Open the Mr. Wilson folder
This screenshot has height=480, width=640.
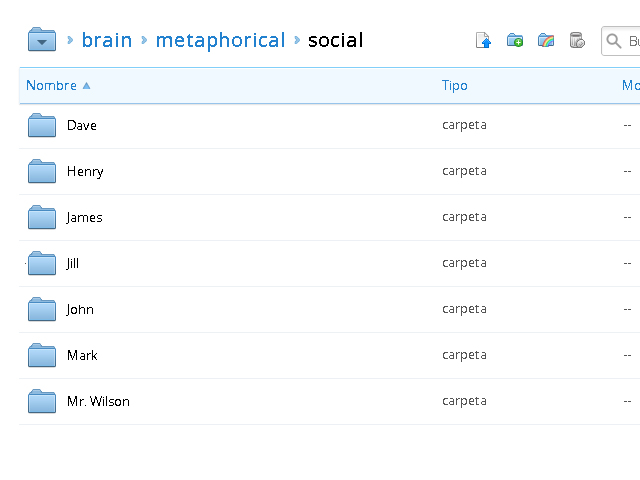[98, 402]
